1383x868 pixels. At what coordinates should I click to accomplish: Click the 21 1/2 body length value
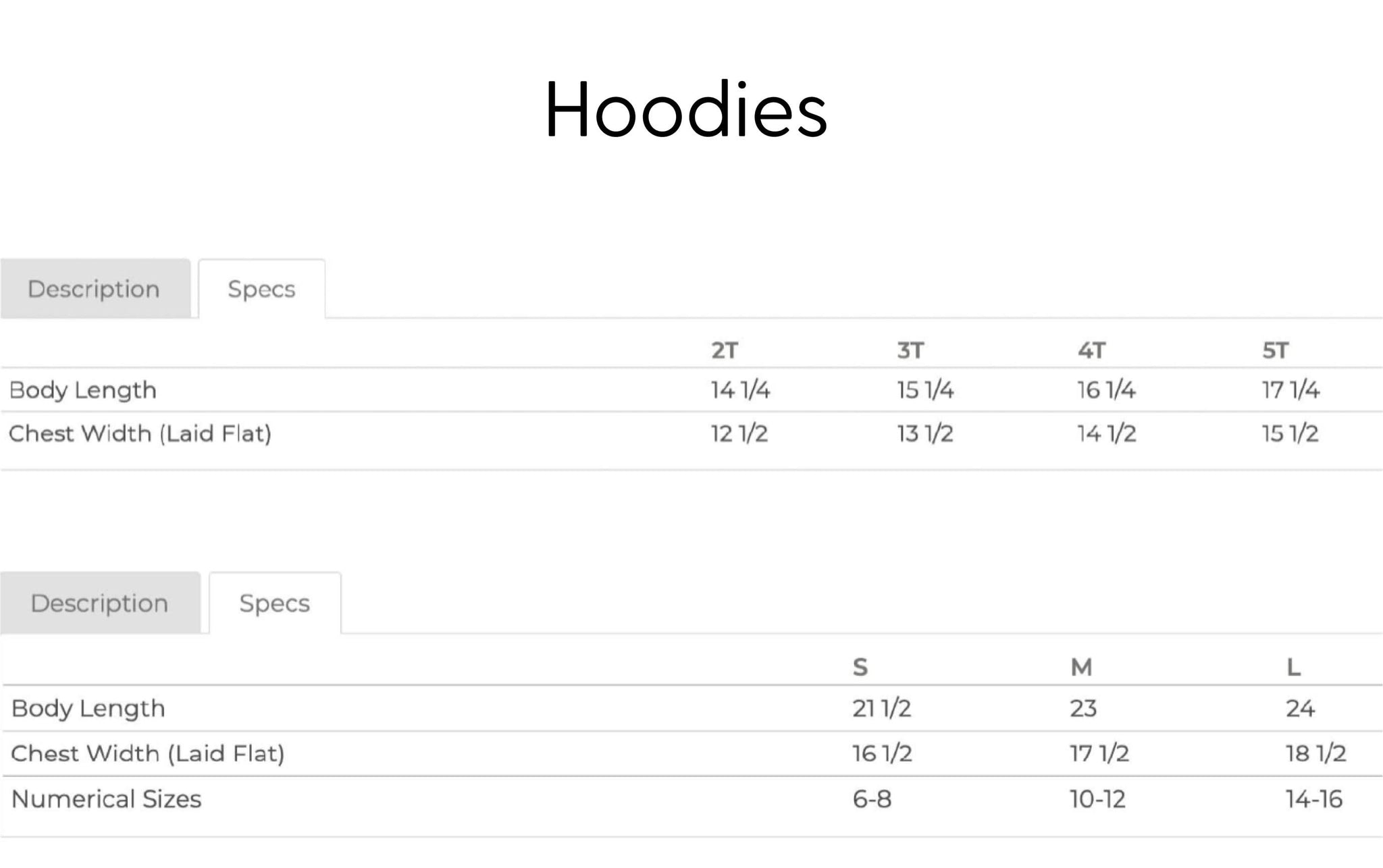pos(881,708)
